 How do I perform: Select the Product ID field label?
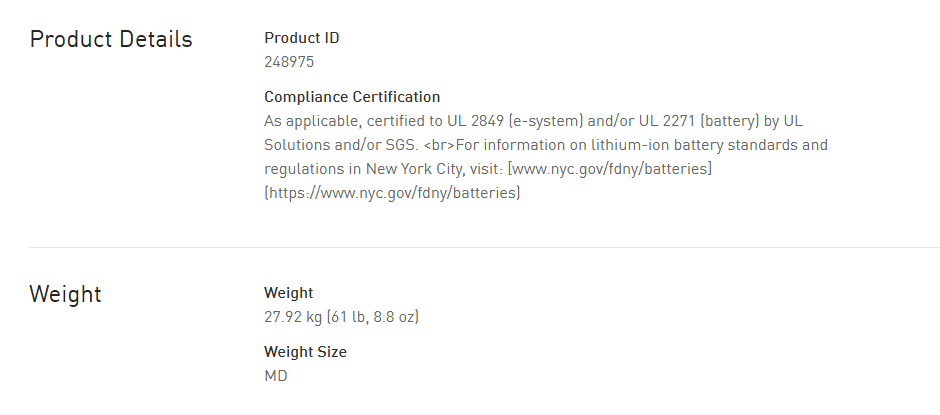click(x=301, y=38)
